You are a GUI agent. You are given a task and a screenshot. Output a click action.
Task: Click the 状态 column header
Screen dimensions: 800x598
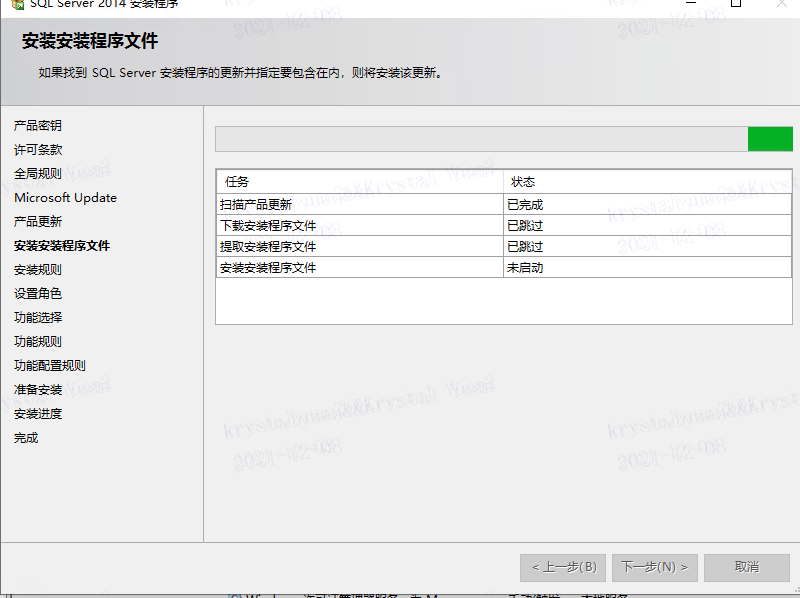pyautogui.click(x=647, y=182)
